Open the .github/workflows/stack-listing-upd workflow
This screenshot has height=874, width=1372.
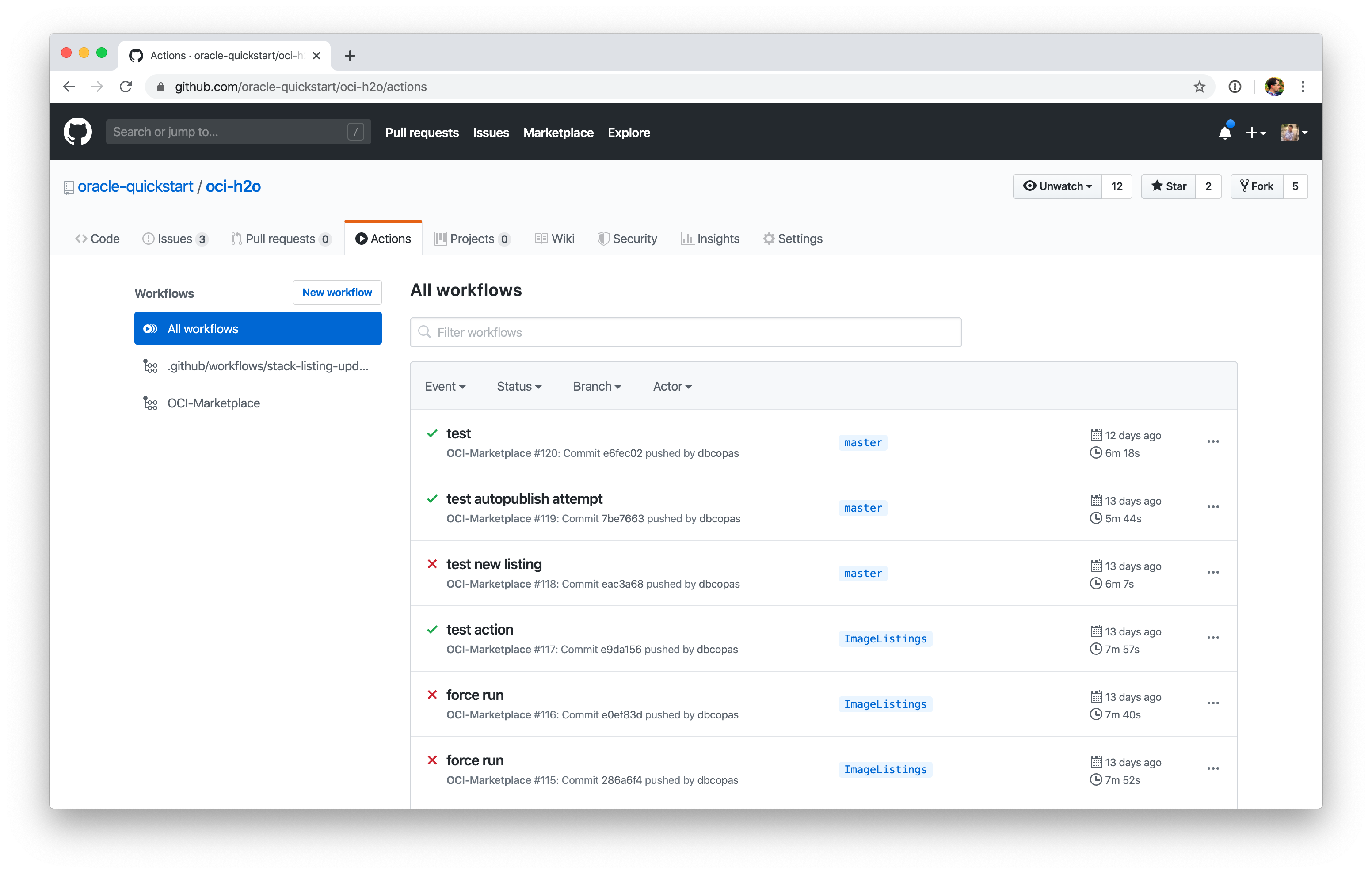coord(267,366)
